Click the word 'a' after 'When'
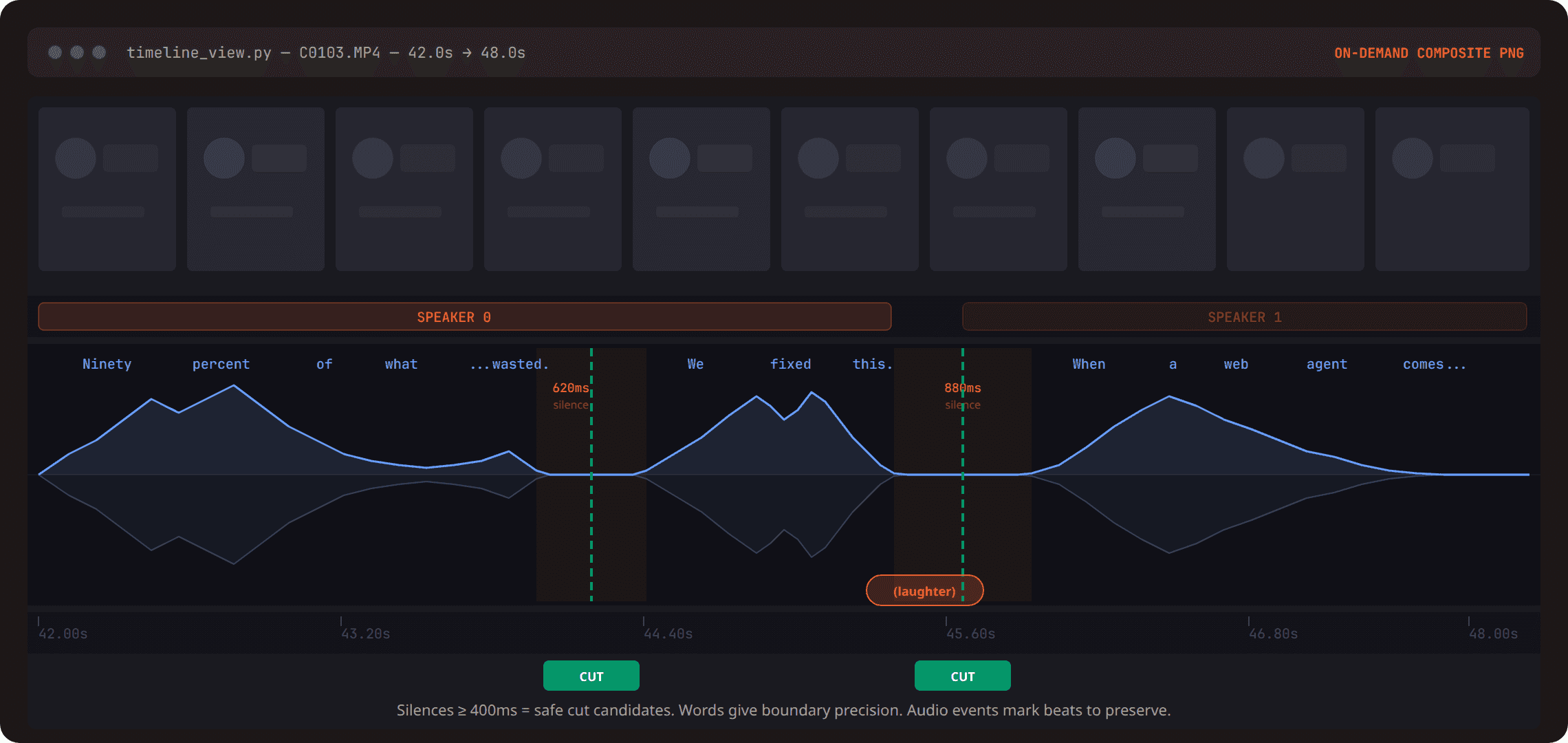The width and height of the screenshot is (1568, 743). [x=1173, y=364]
